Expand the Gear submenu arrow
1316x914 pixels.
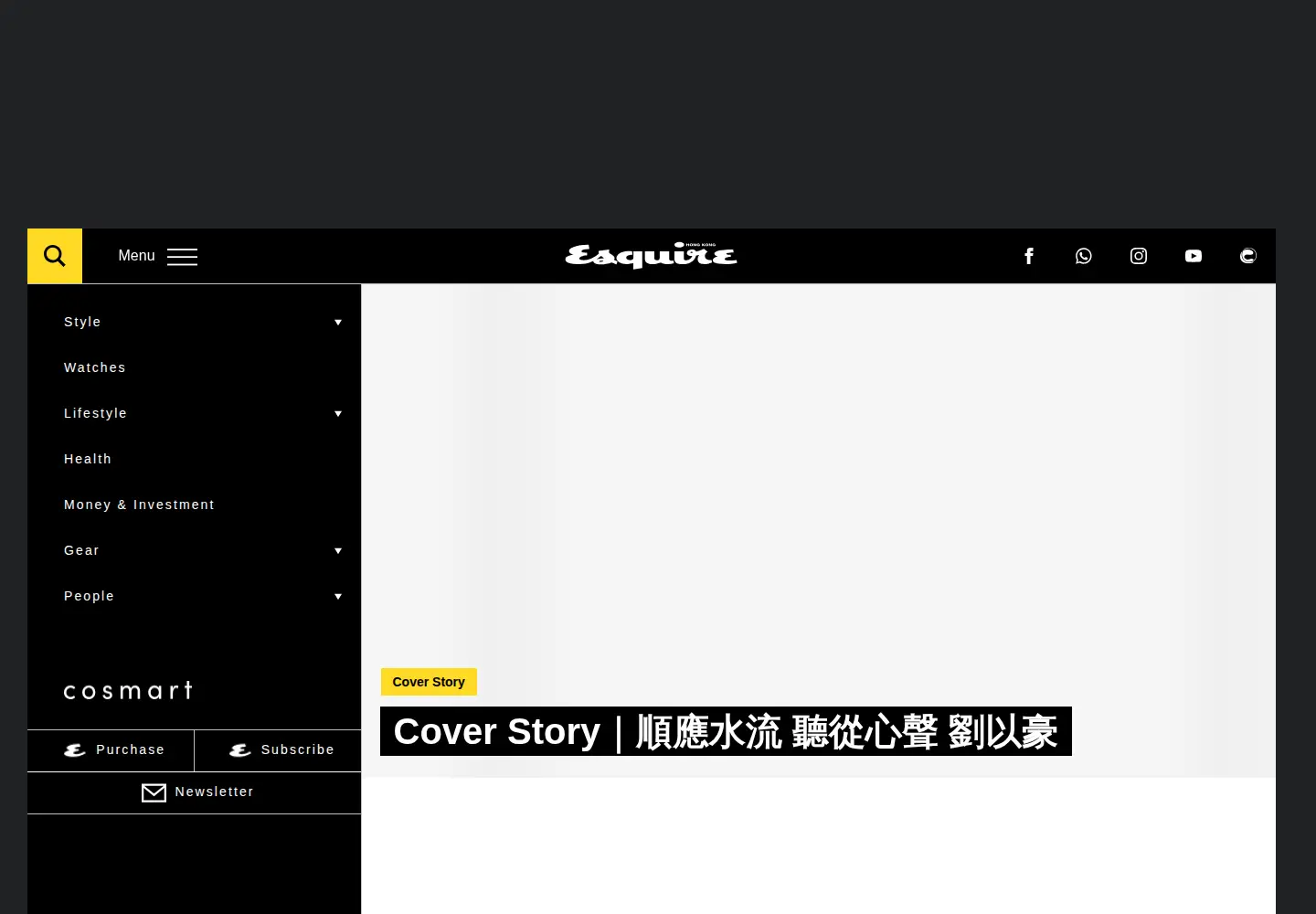pyautogui.click(x=338, y=551)
